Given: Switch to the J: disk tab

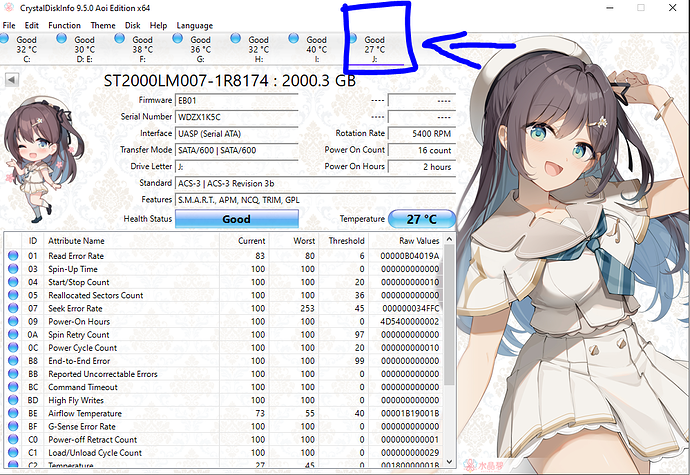Looking at the screenshot, I should [x=375, y=48].
